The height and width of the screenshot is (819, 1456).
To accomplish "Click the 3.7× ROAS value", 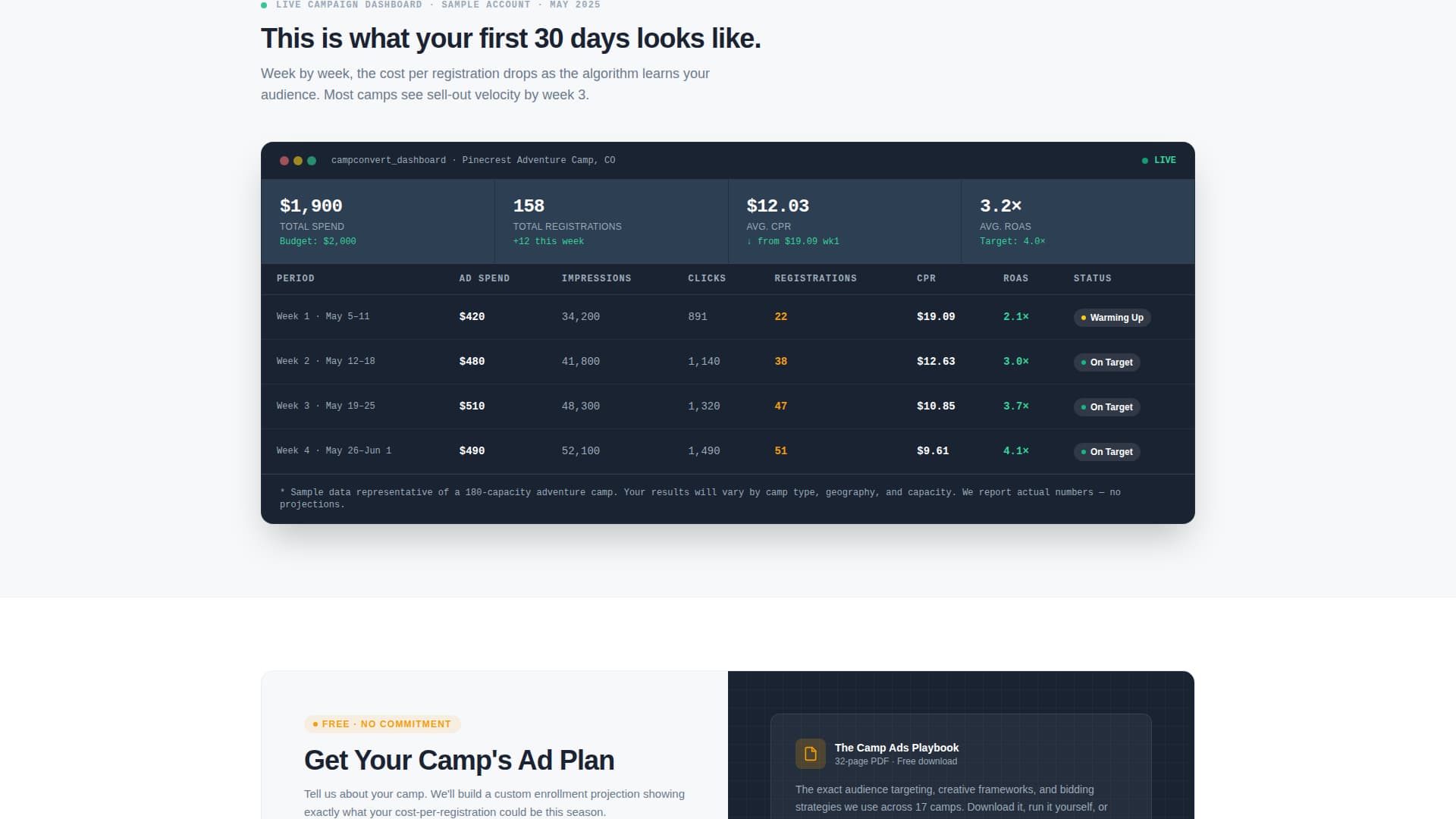I will 1016,406.
